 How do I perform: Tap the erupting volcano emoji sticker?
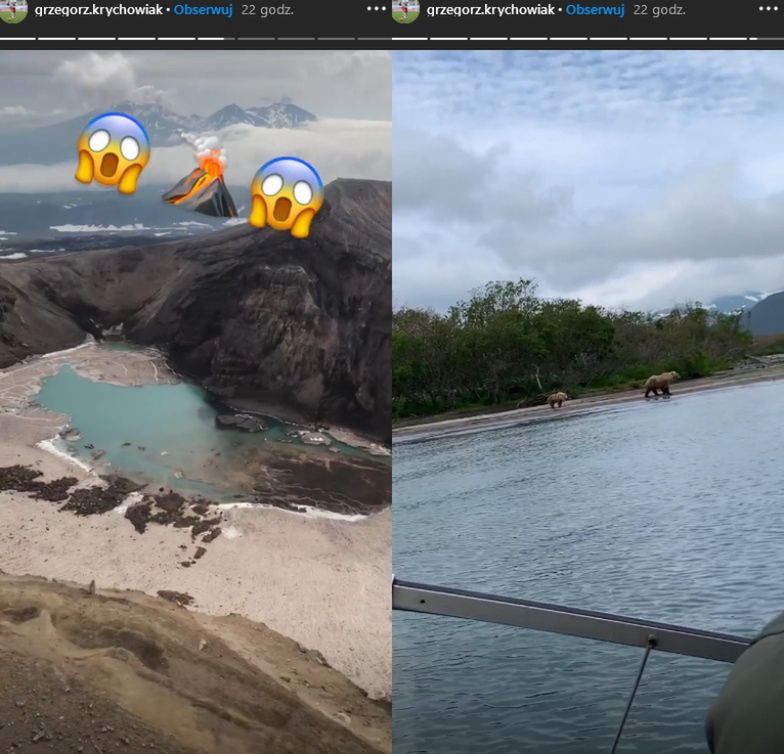point(201,176)
